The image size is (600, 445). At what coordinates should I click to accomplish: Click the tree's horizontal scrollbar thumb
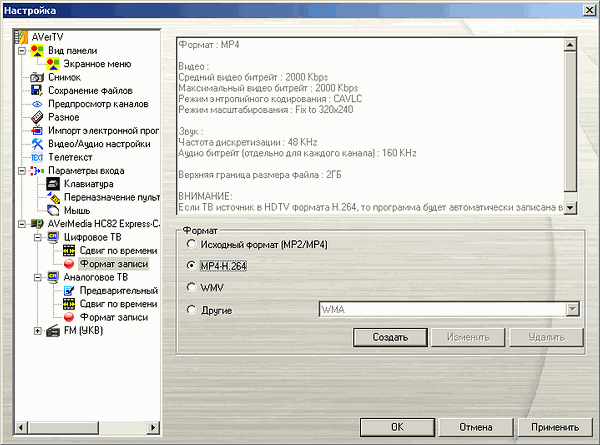62,427
